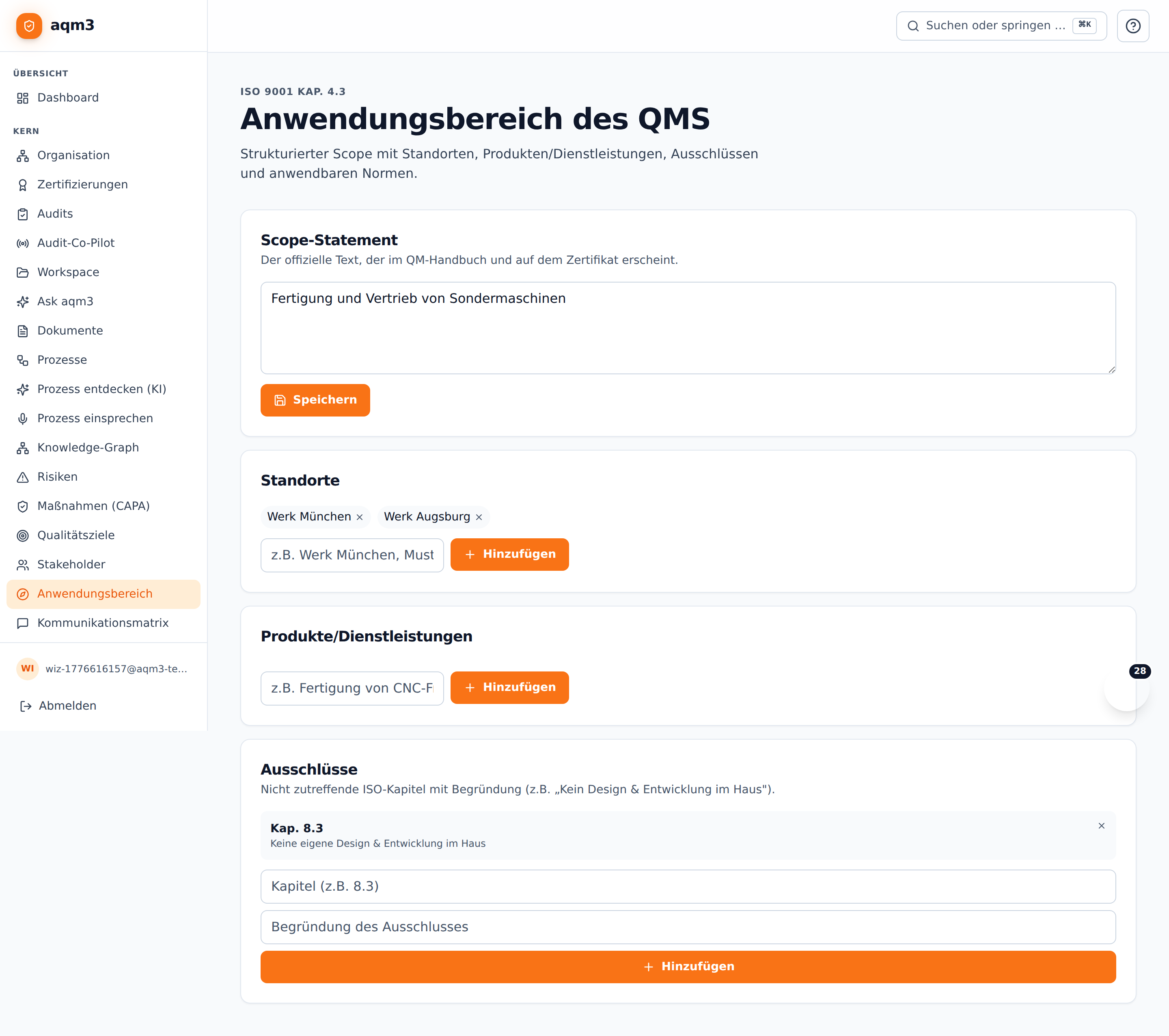The height and width of the screenshot is (1036, 1169).
Task: Click the Kap. 8.3 exclusion text
Action: 296,828
